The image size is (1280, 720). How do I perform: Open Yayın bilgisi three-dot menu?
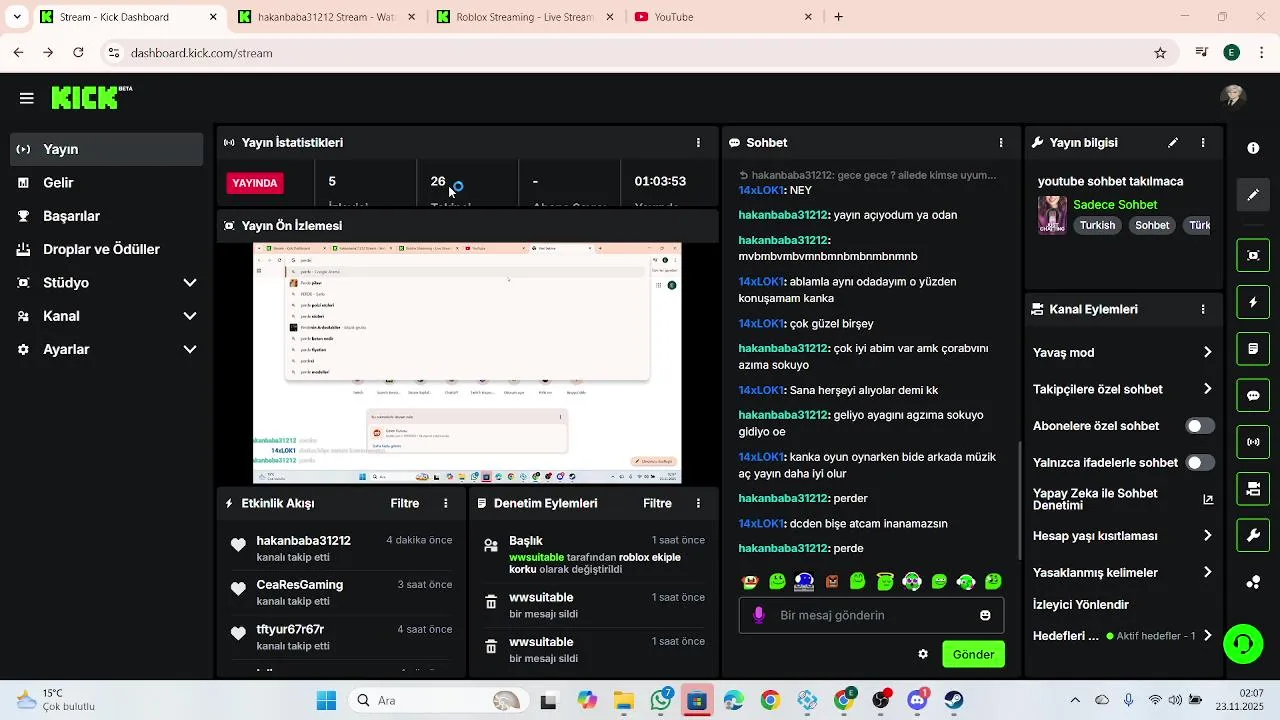pos(1203,143)
